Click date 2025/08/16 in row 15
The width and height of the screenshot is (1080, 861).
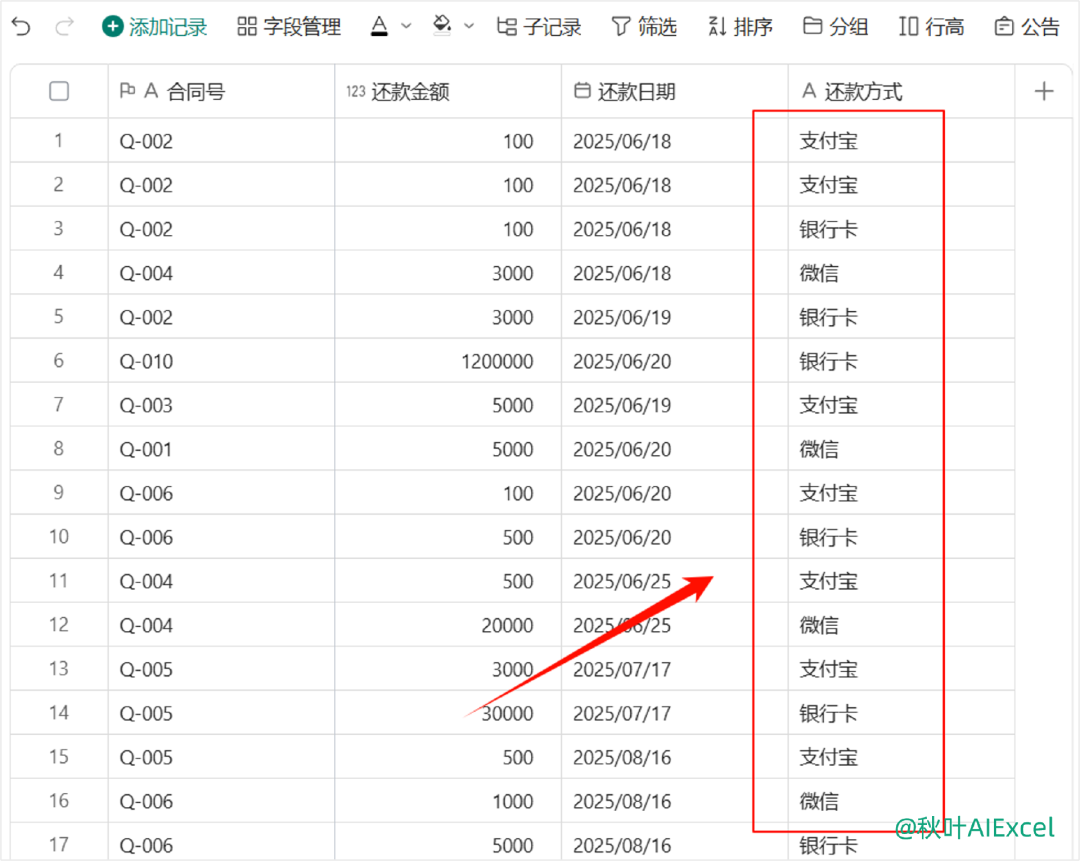tap(674, 757)
